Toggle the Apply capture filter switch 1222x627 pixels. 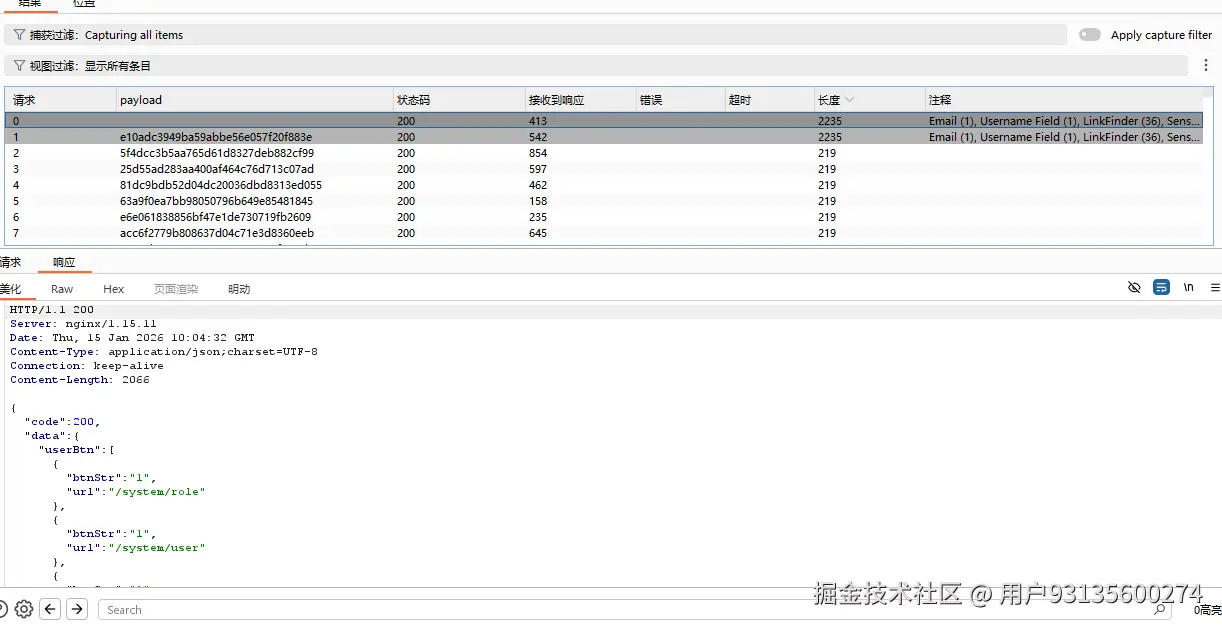pyautogui.click(x=1090, y=35)
